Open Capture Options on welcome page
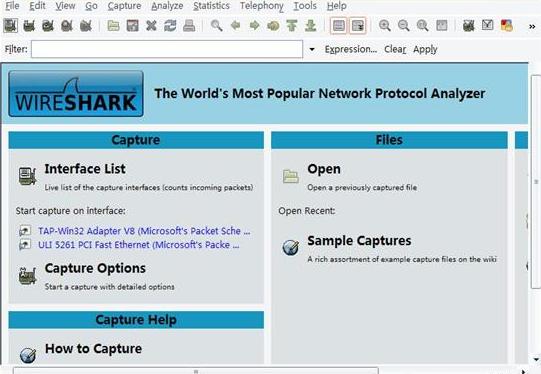The width and height of the screenshot is (541, 374). pos(95,268)
